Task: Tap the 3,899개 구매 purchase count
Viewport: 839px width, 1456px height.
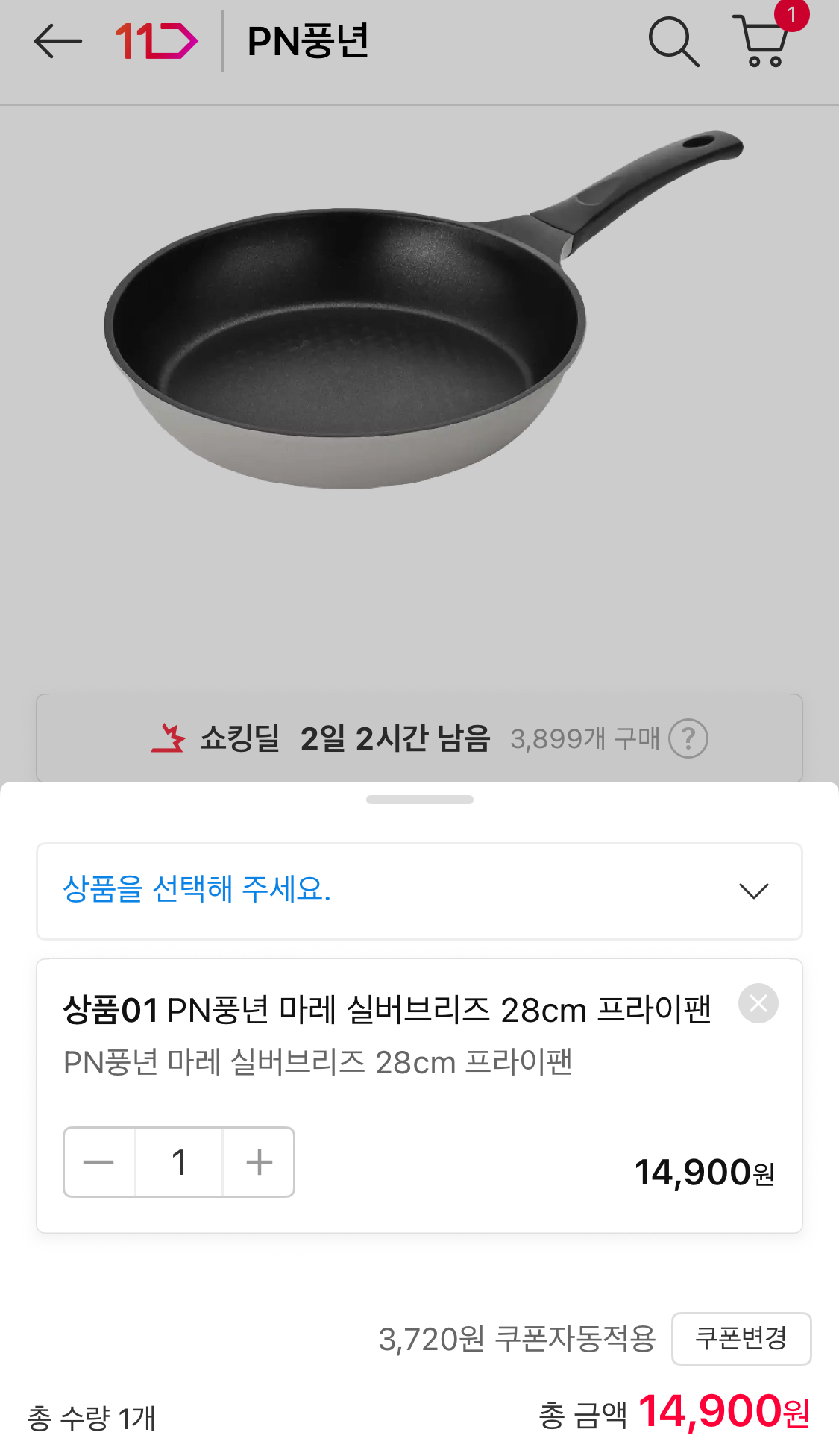Action: pos(585,738)
